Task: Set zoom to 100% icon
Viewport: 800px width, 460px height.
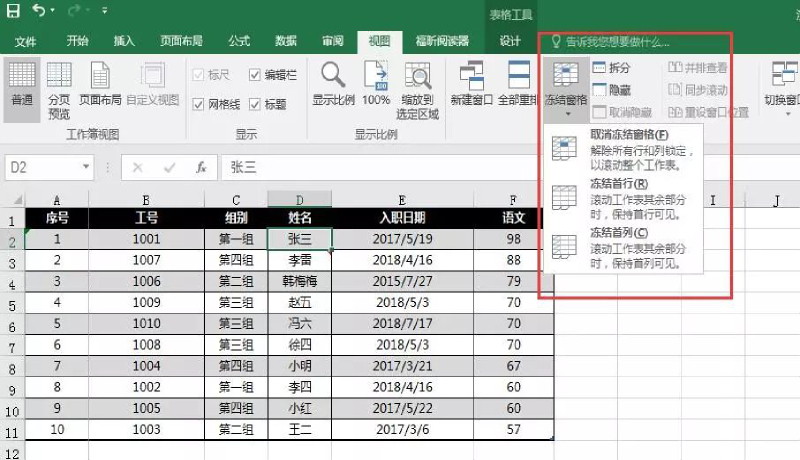Action: 376,82
